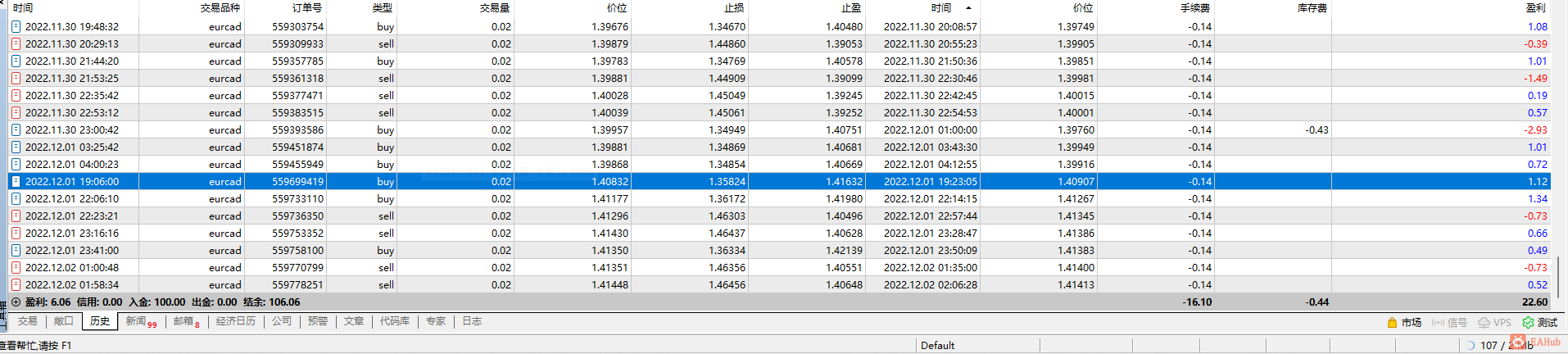Viewport: 1568px width, 354px height.
Task: Switch to the 交易 tab
Action: pyautogui.click(x=28, y=321)
